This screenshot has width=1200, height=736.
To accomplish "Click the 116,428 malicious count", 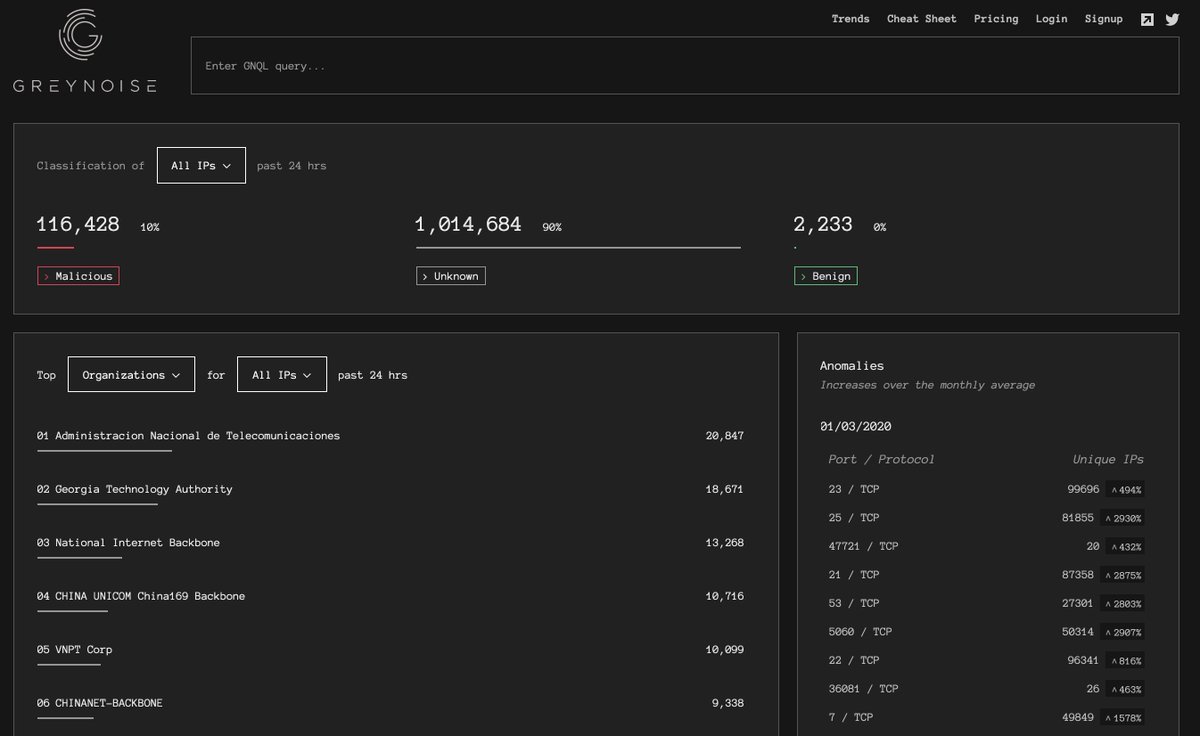I will 78,225.
